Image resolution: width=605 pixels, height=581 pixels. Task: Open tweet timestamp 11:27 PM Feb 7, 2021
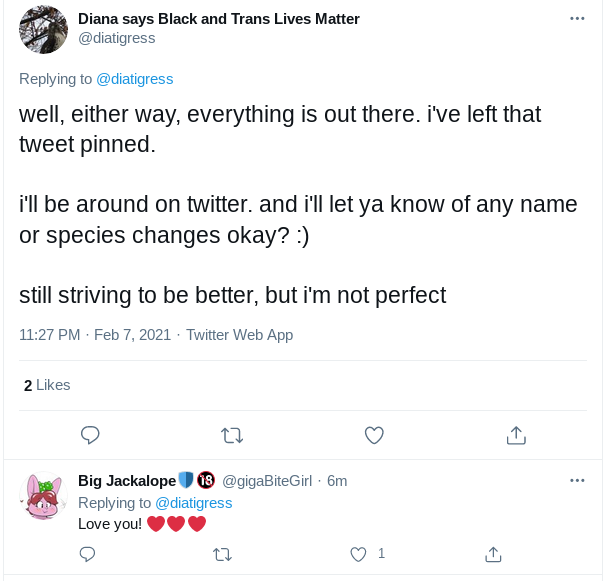[x=95, y=335]
